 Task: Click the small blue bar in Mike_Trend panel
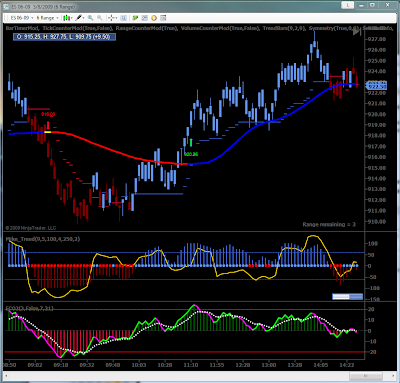[x=347, y=296]
